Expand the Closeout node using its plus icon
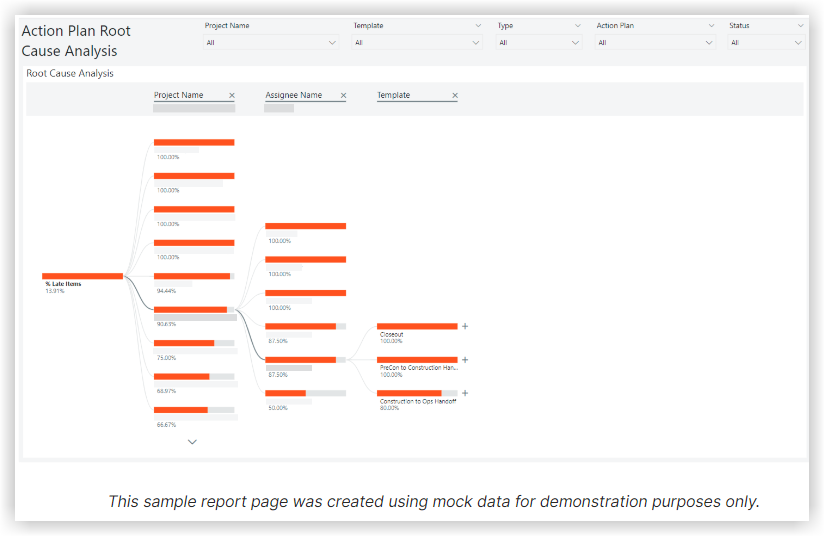 (465, 326)
